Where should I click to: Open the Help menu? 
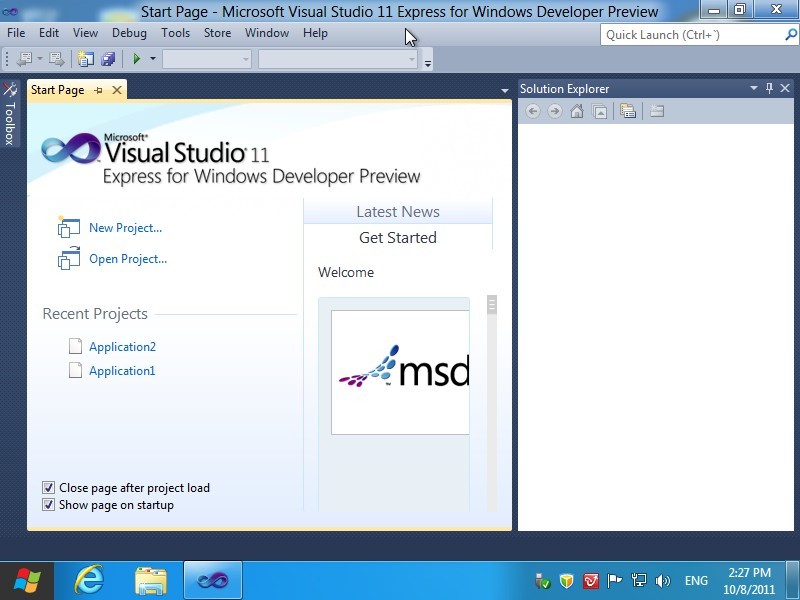point(315,33)
